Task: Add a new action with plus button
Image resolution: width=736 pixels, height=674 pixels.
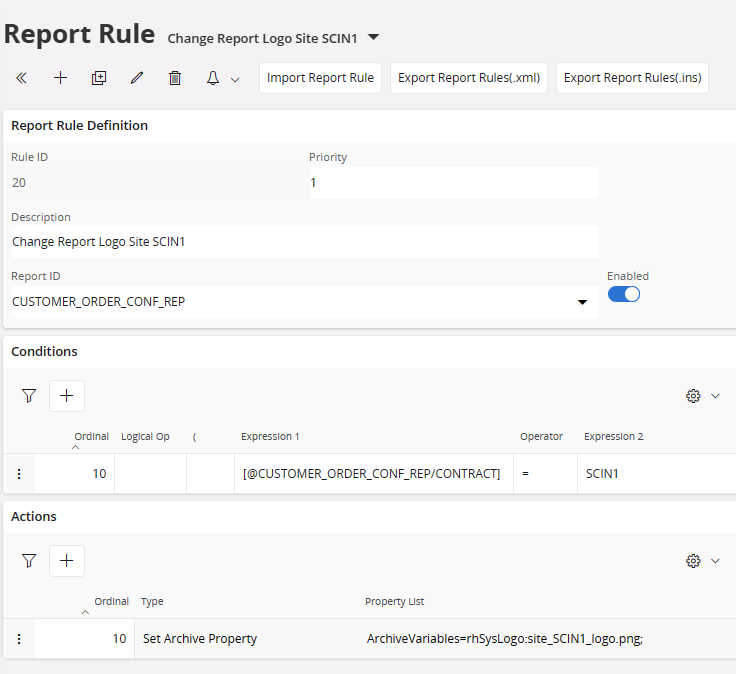Action: click(x=67, y=561)
